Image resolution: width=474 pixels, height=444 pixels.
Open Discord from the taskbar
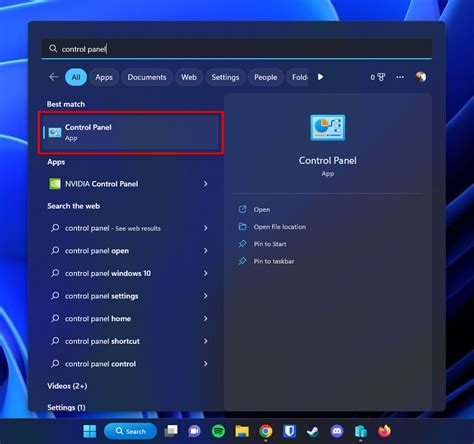[337, 431]
